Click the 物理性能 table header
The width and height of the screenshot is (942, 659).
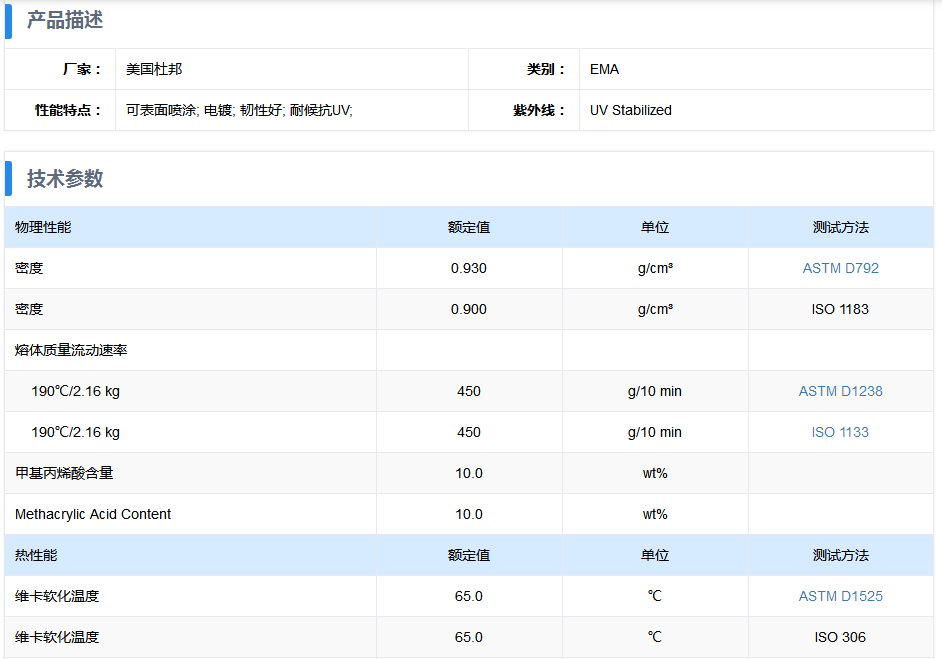pos(43,227)
